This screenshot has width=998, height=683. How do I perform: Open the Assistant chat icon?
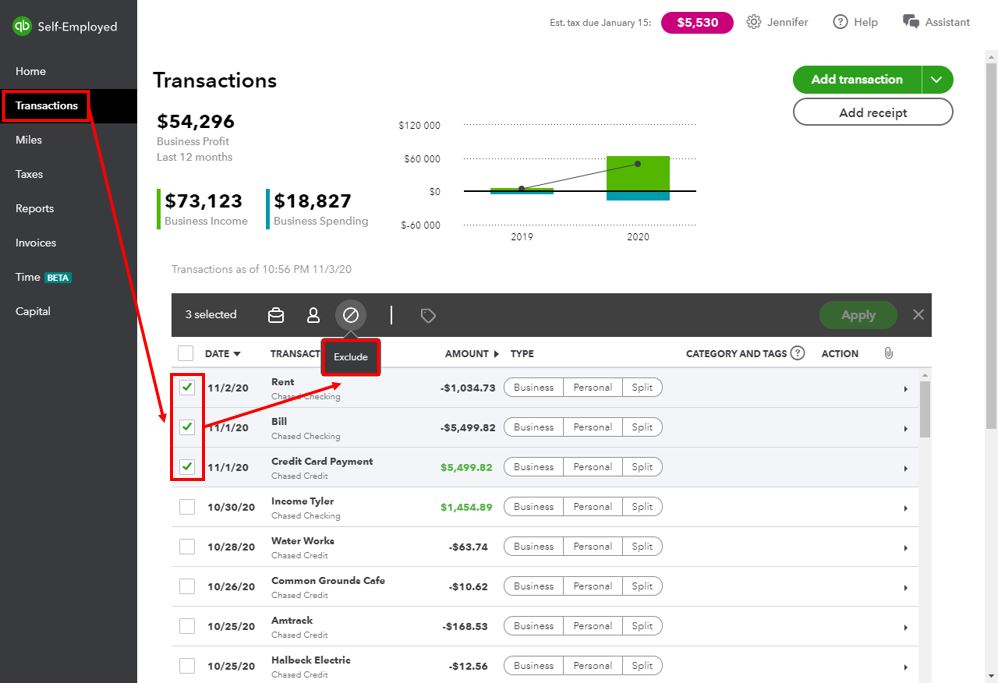pos(911,22)
